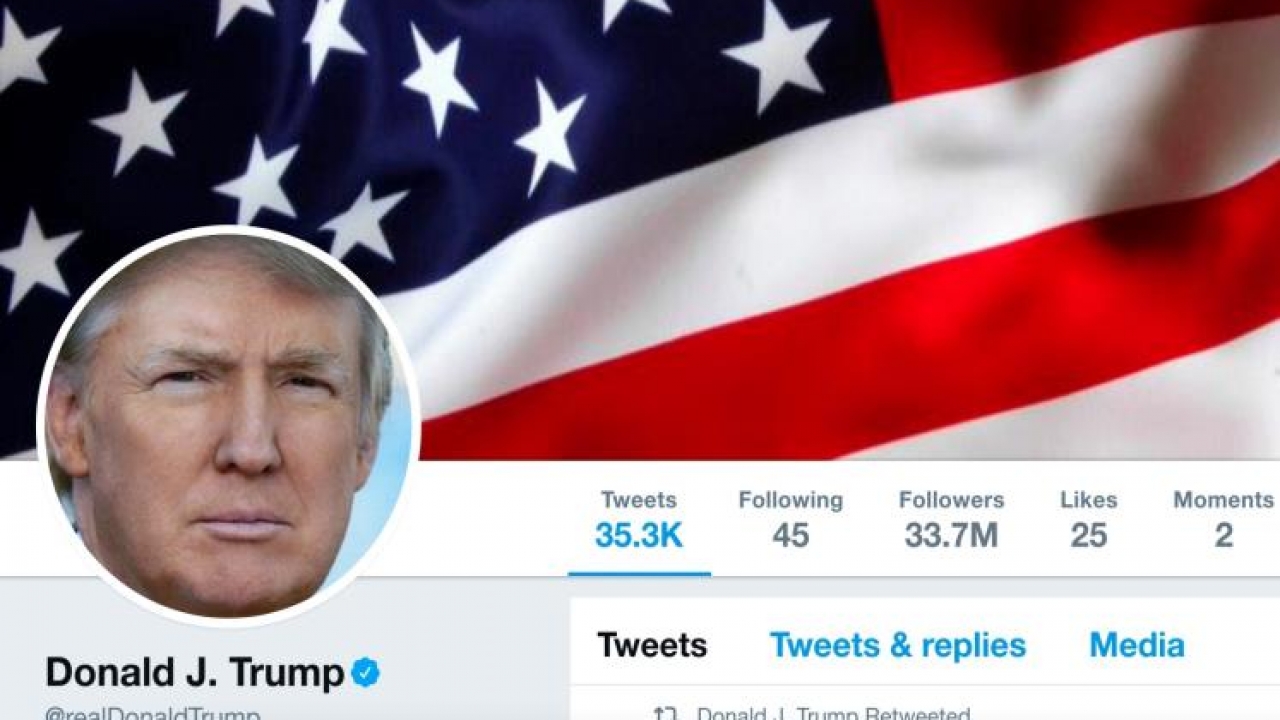This screenshot has height=720, width=1280.
Task: Click the number 2 under Moments
Action: coord(1223,536)
